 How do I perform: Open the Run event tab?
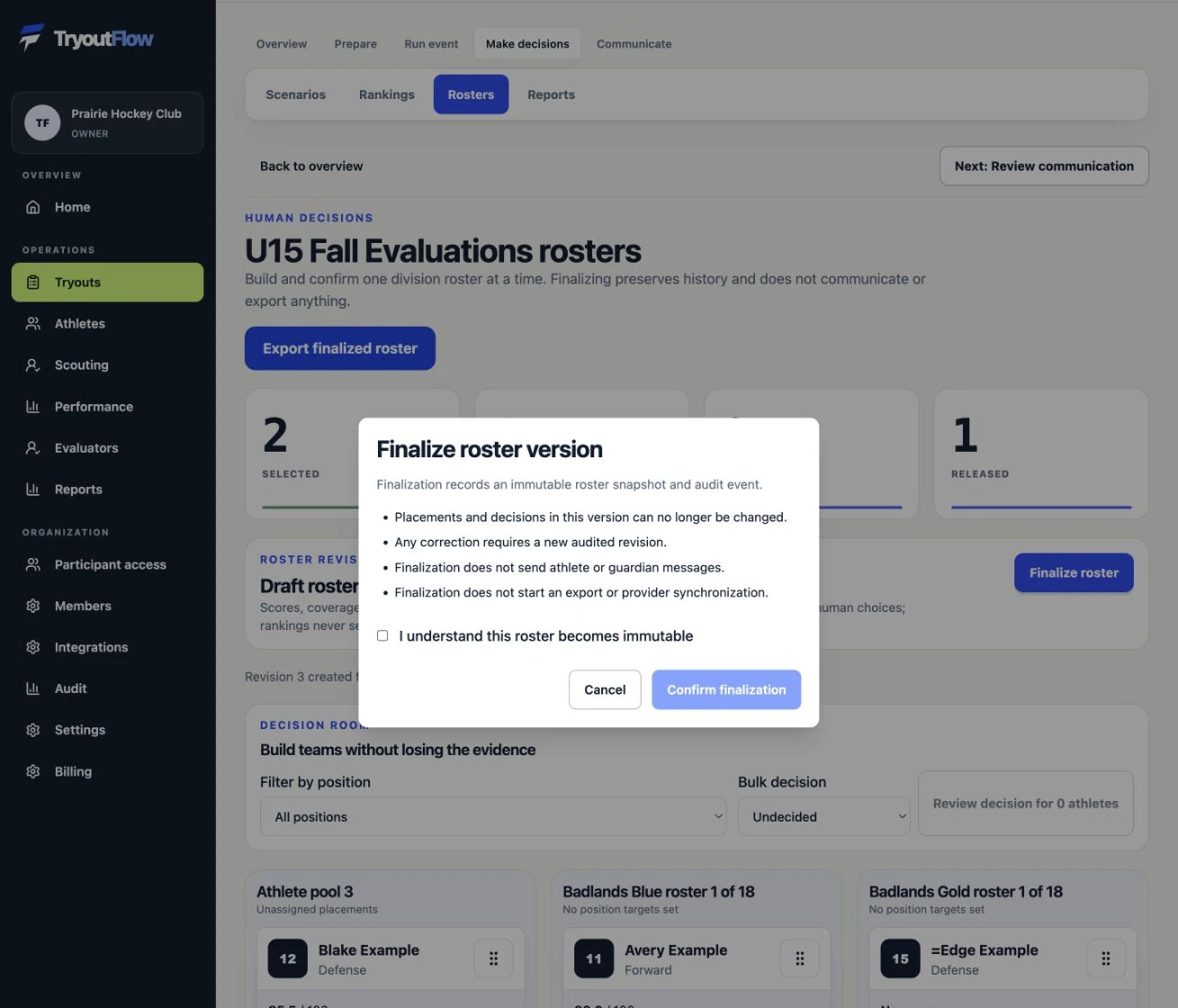431,44
